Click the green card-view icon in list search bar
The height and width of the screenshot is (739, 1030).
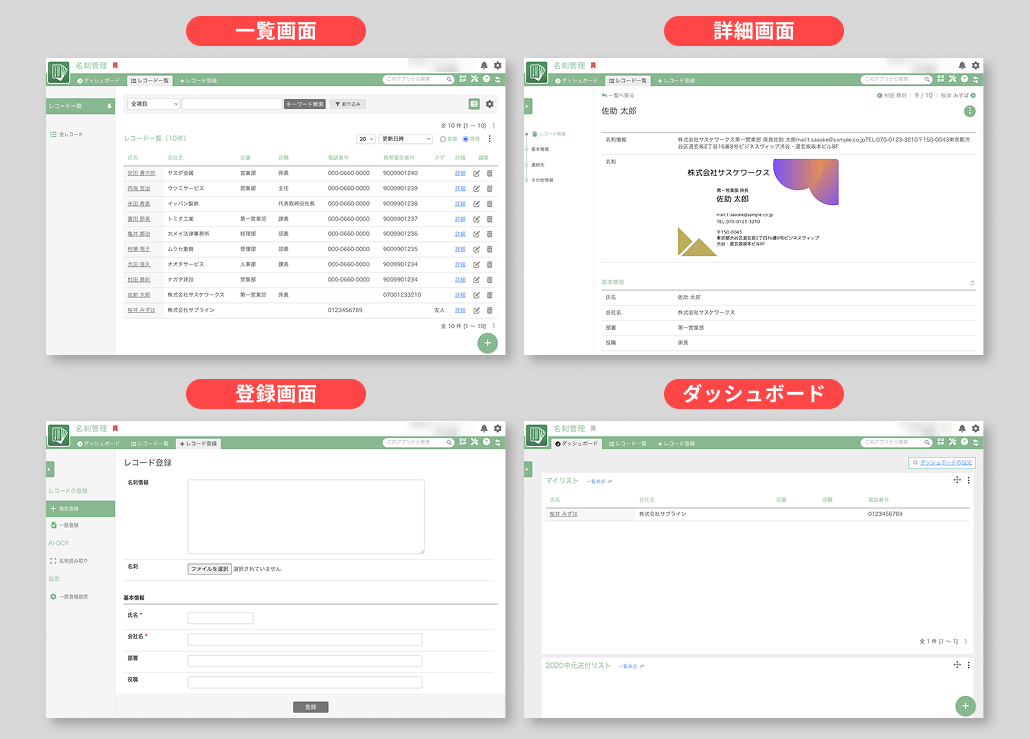(474, 104)
